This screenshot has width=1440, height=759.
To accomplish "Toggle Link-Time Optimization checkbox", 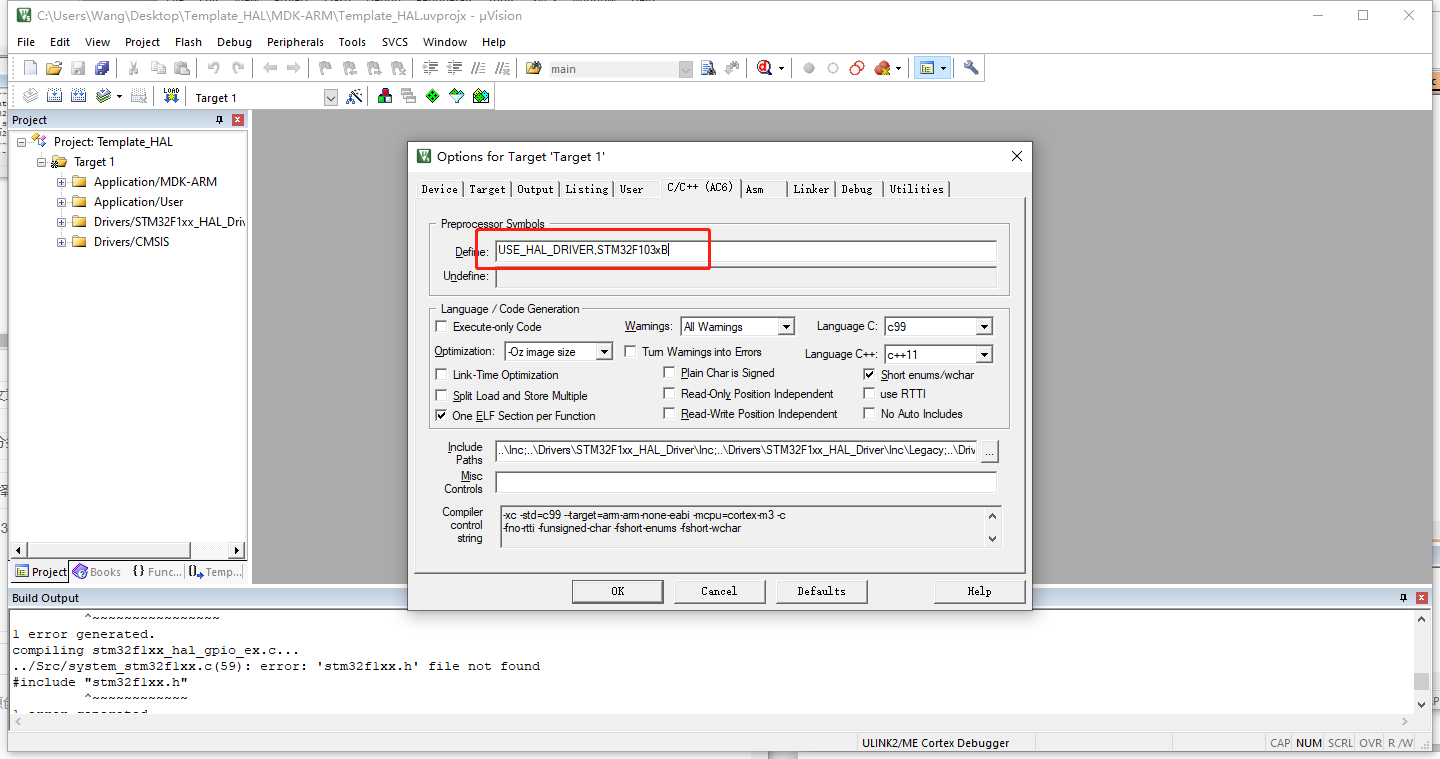I will pyautogui.click(x=442, y=375).
